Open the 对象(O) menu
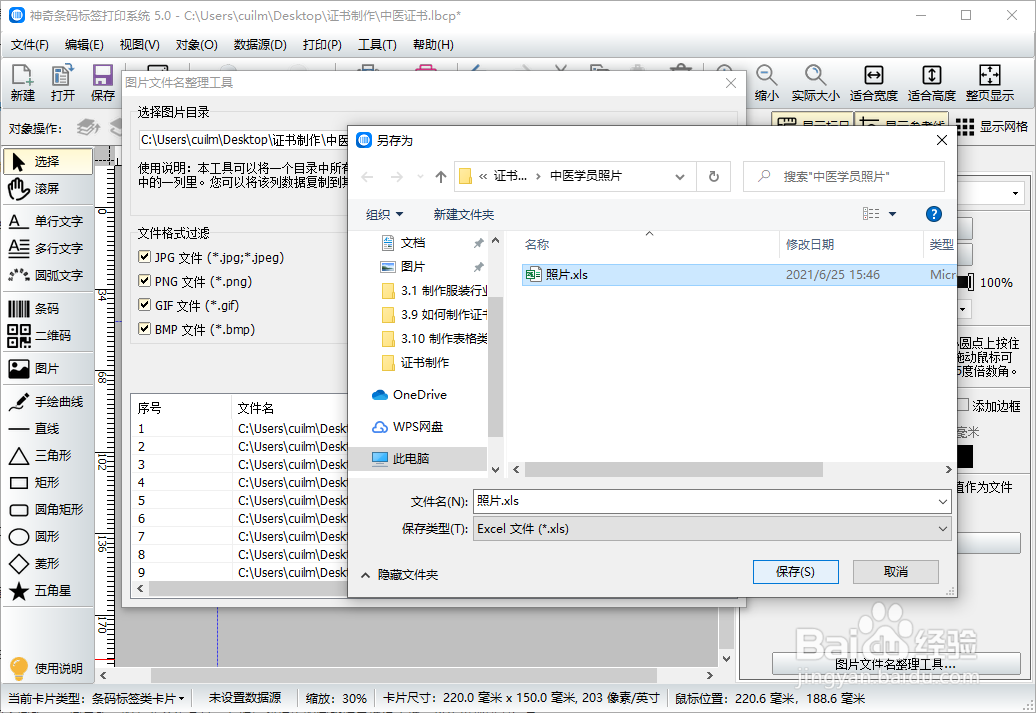This screenshot has width=1036, height=713. click(x=196, y=45)
